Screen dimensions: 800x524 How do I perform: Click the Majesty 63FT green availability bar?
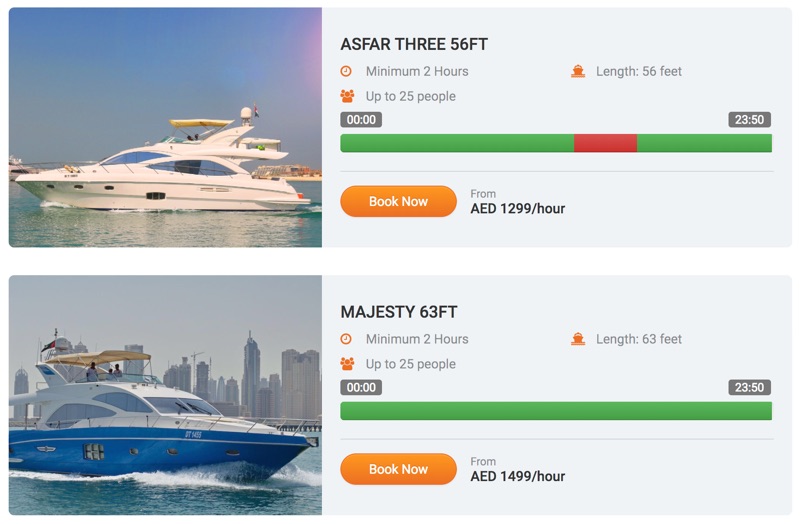coord(556,411)
